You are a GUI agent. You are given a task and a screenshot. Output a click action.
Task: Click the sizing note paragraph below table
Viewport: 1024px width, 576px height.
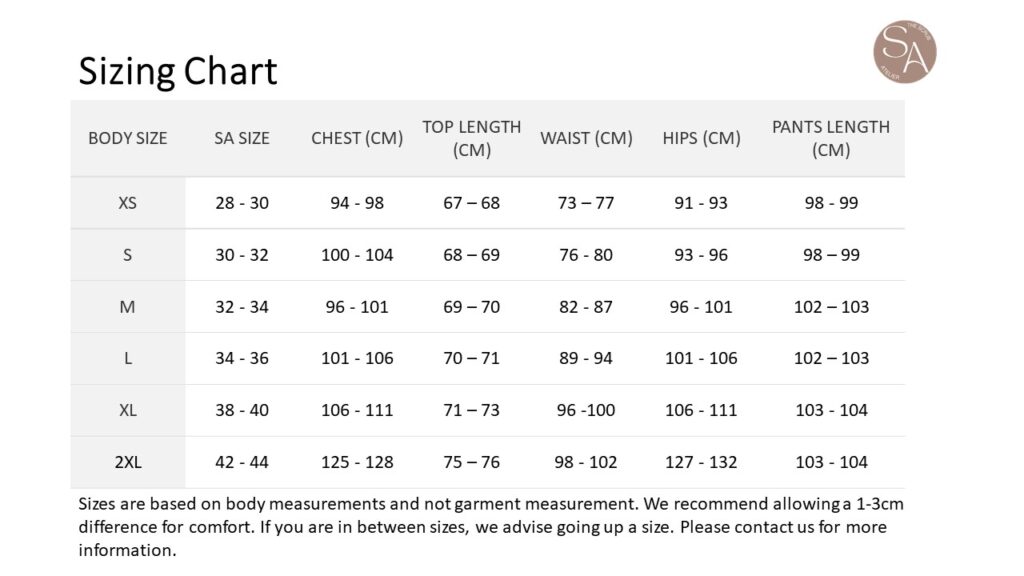tap(490, 526)
